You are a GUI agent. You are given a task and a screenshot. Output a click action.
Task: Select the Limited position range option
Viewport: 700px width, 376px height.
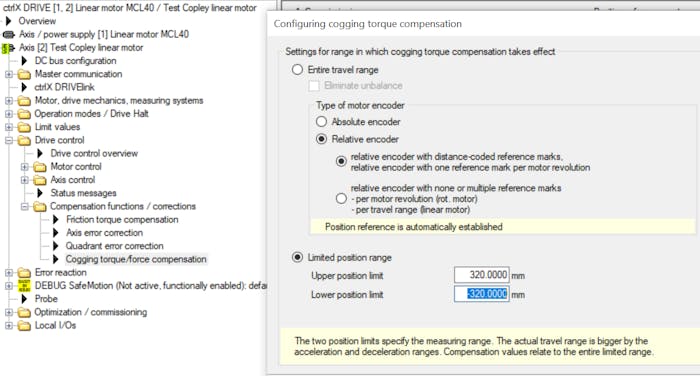(x=297, y=257)
